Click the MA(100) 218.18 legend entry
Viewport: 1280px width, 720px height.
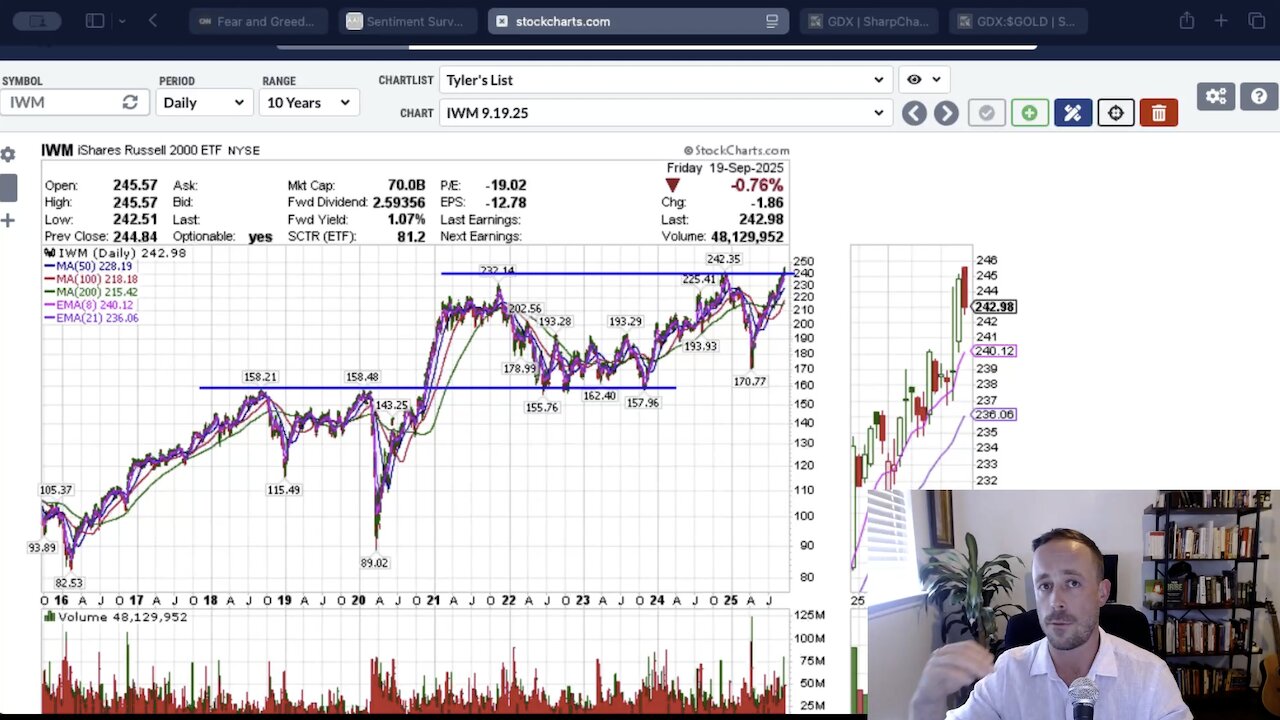pyautogui.click(x=91, y=279)
